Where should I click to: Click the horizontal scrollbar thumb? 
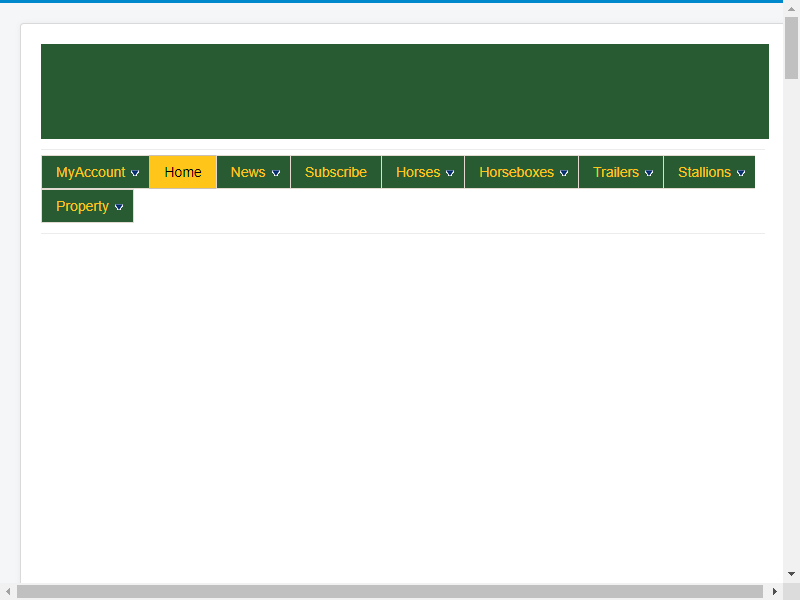(390, 592)
